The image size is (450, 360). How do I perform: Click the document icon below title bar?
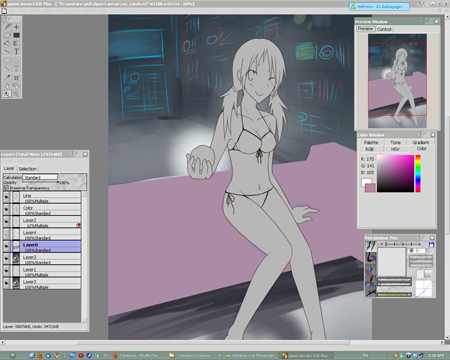pyautogui.click(x=4, y=11)
